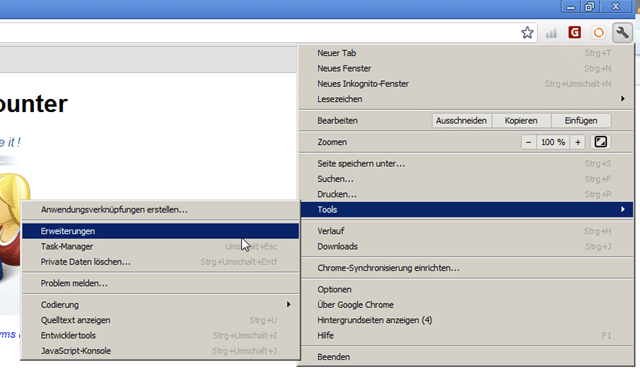The width and height of the screenshot is (640, 373).
Task: Click the red G extension icon
Action: [575, 33]
